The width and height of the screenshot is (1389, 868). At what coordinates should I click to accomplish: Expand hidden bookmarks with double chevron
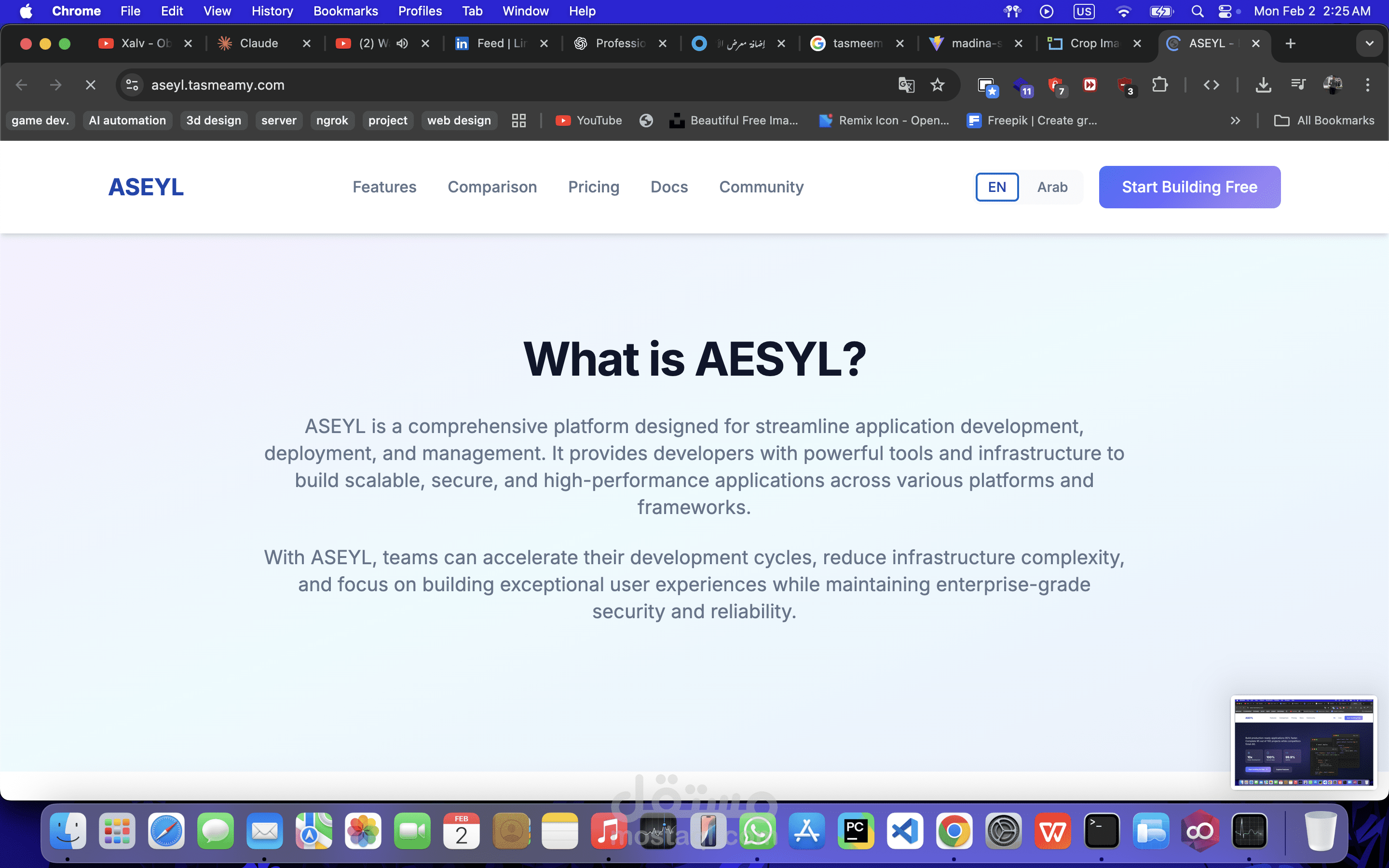pyautogui.click(x=1235, y=121)
